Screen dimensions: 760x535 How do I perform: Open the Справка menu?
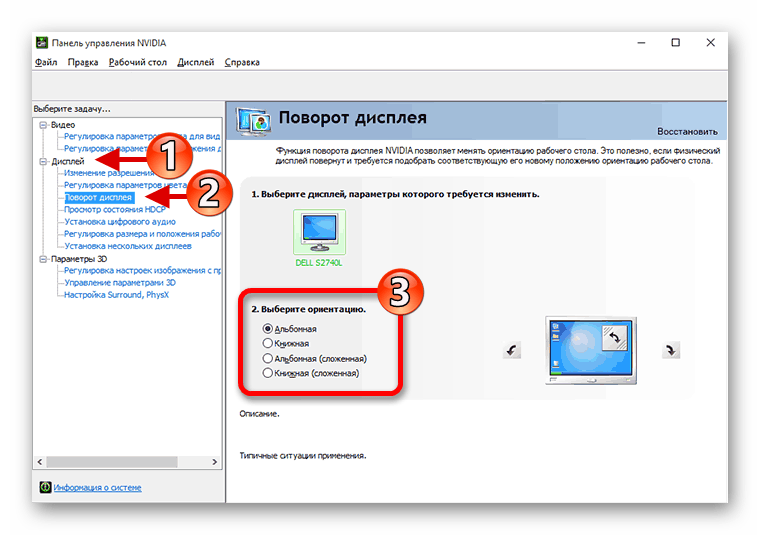click(242, 63)
